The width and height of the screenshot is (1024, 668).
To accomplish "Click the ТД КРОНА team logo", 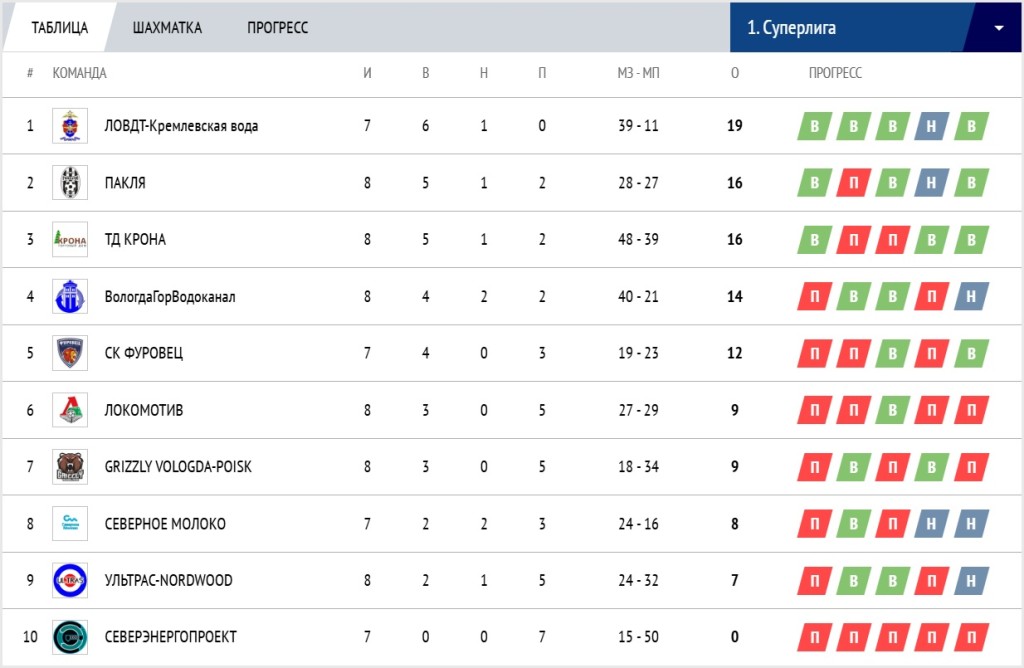I will coord(70,240).
